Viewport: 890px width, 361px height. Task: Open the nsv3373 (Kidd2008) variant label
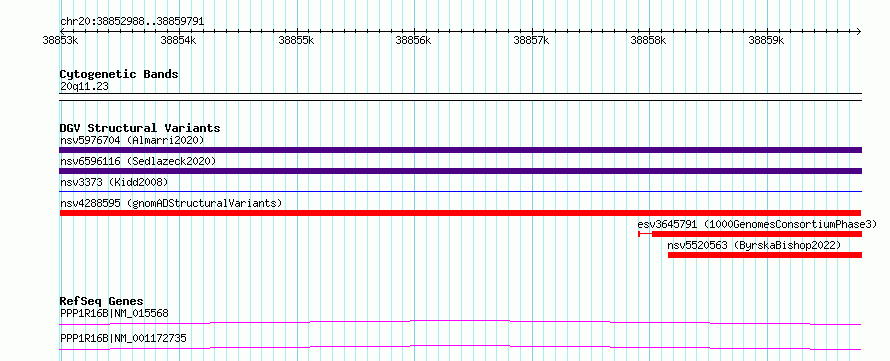114,182
